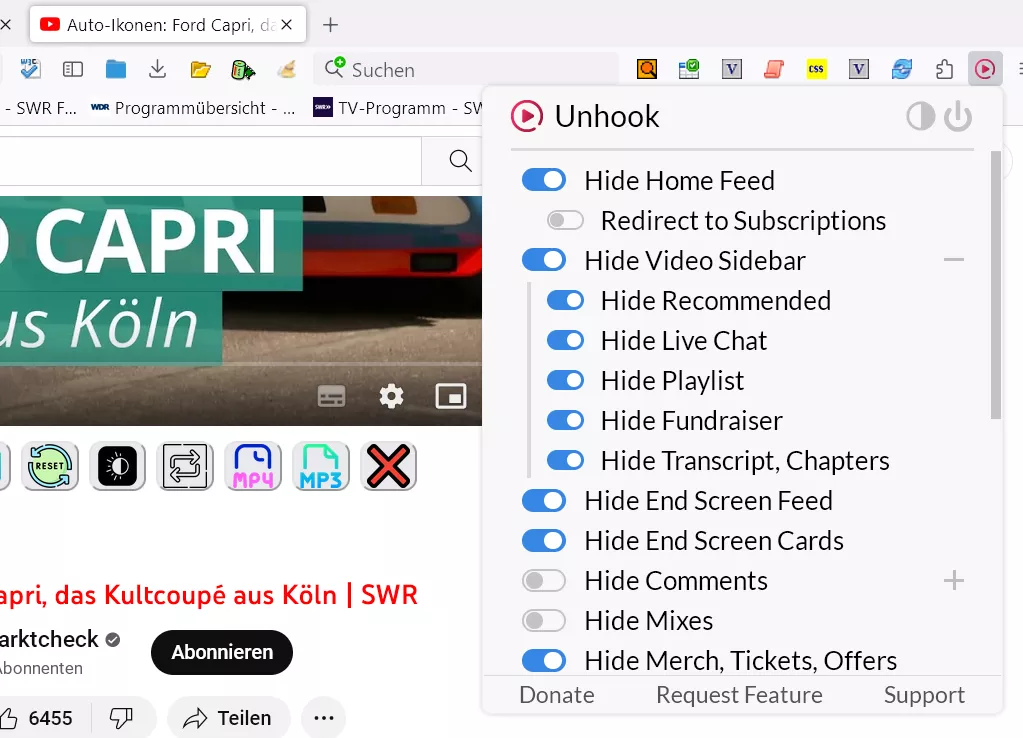This screenshot has width=1023, height=738.
Task: Click the MP3 download button
Action: tap(321, 466)
